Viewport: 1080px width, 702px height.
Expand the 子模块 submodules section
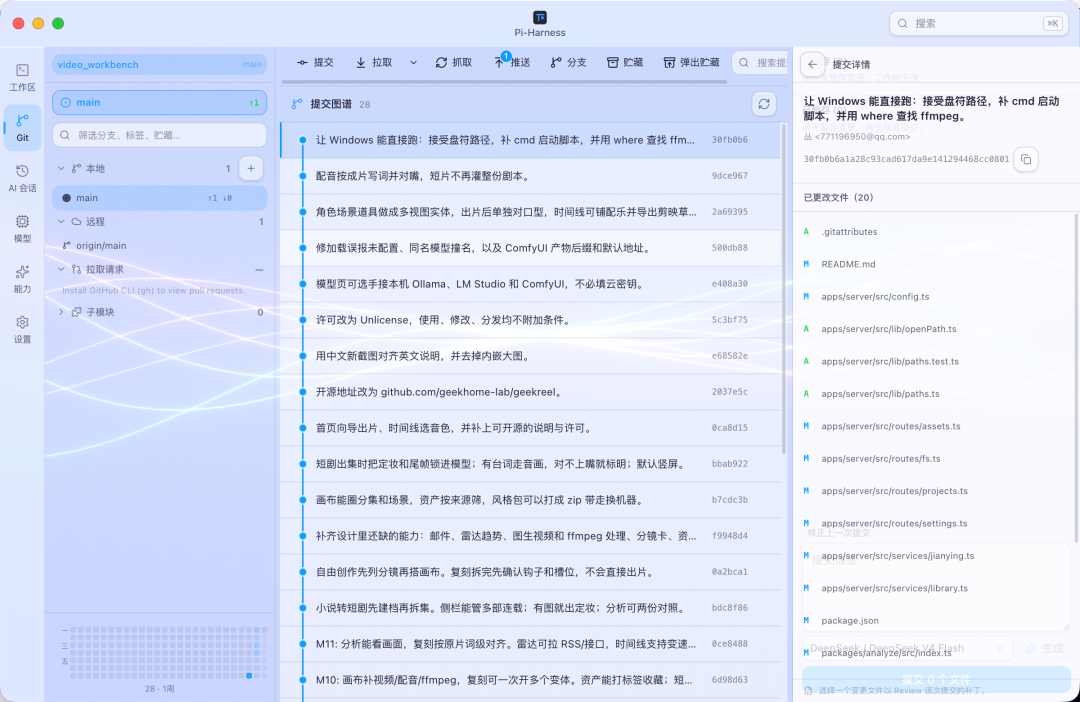[x=61, y=311]
